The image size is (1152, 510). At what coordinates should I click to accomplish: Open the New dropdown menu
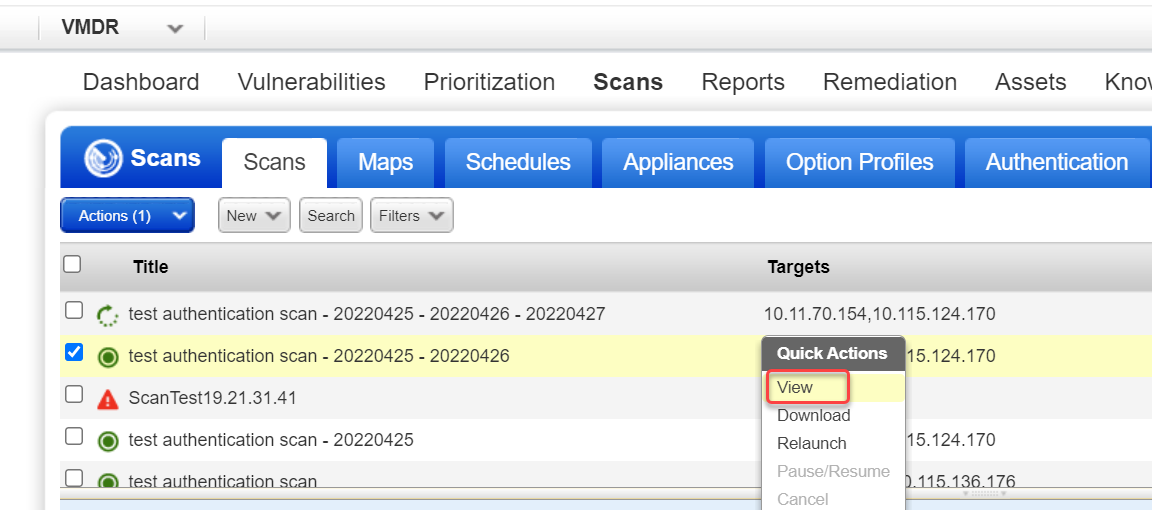click(x=255, y=215)
